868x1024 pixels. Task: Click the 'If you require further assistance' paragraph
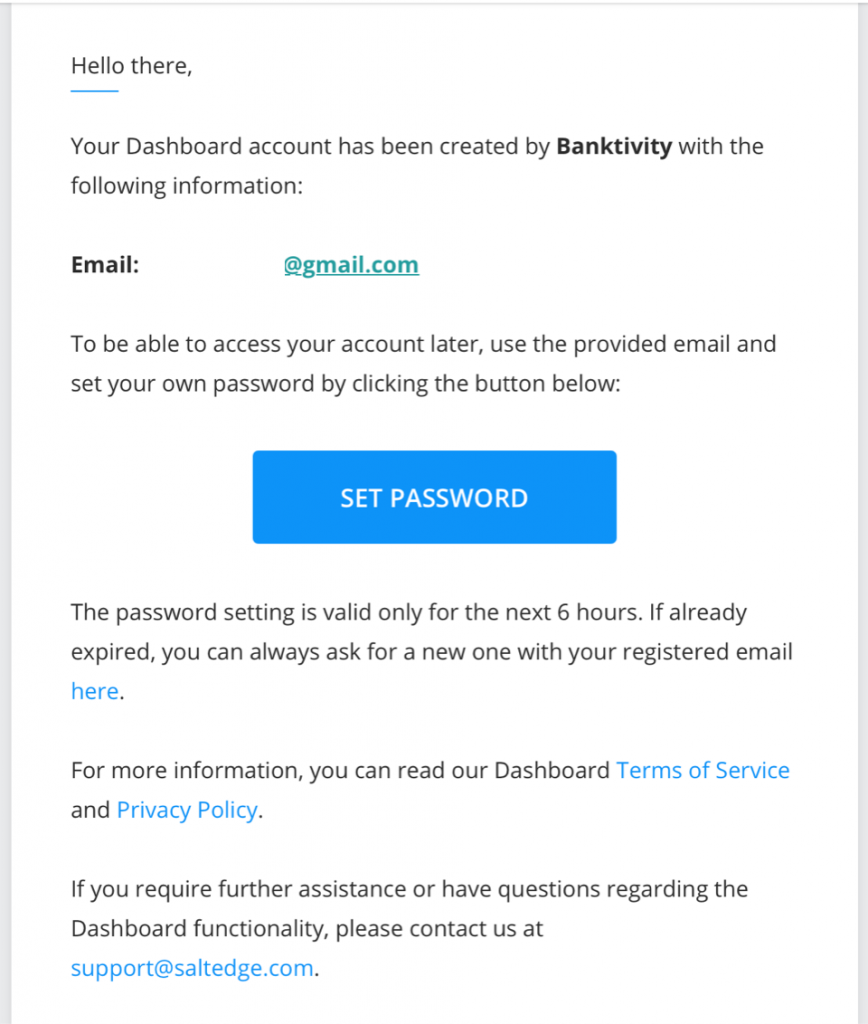(410, 889)
